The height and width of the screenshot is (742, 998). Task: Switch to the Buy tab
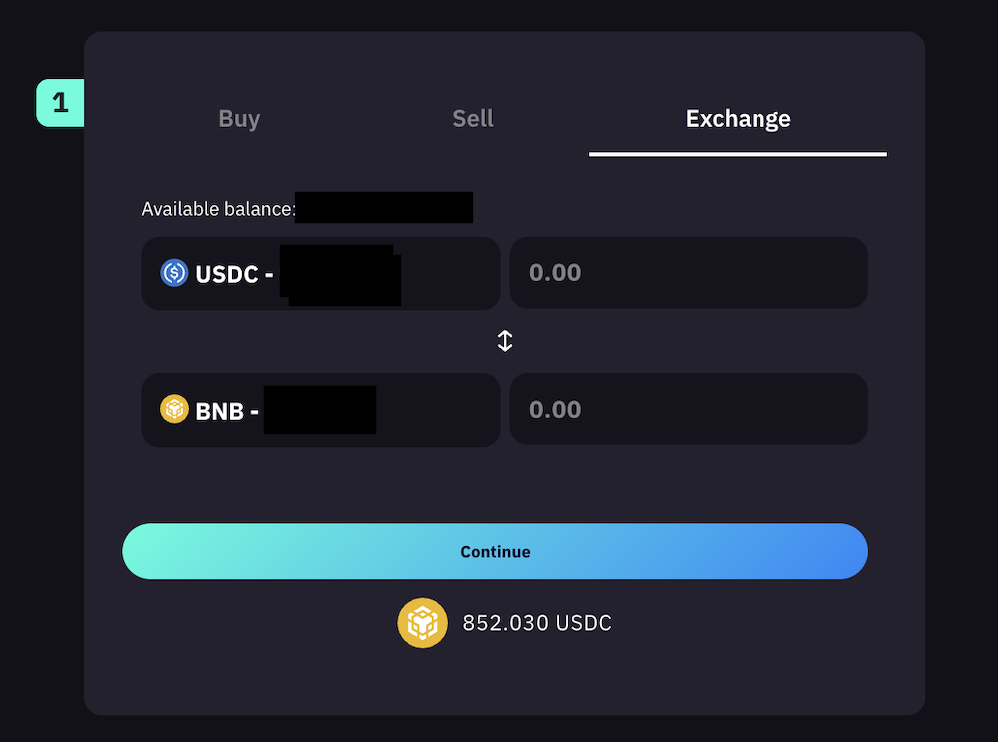coord(239,119)
